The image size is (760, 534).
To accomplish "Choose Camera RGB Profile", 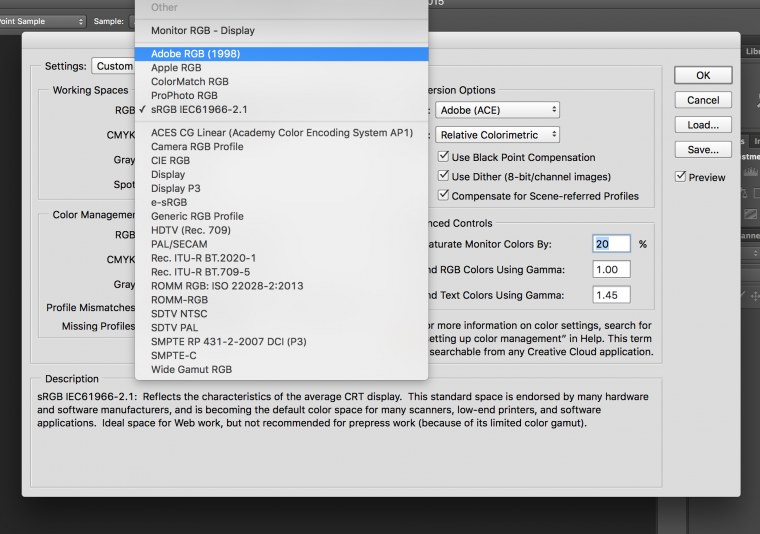I will click(282, 147).
